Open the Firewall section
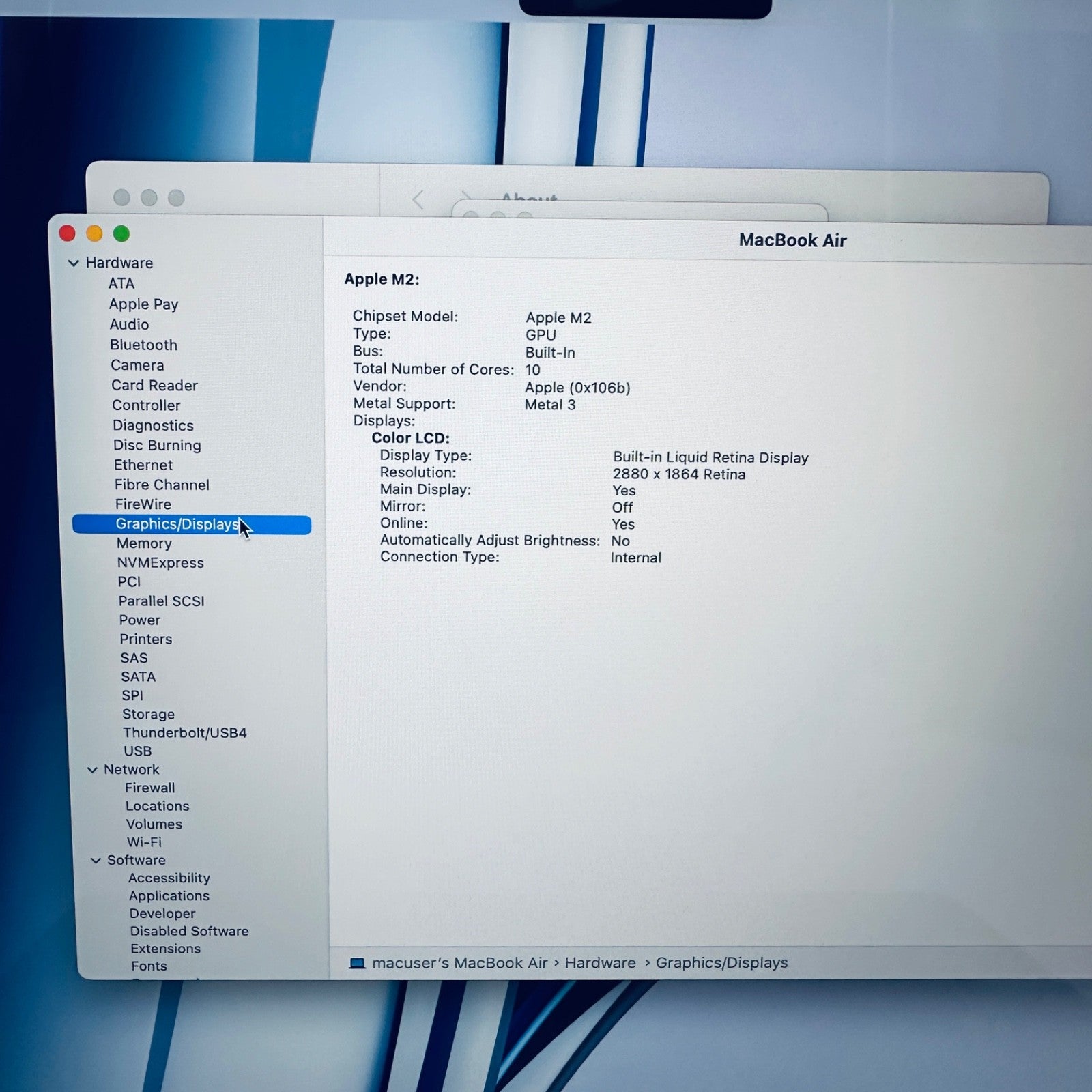 tap(150, 788)
